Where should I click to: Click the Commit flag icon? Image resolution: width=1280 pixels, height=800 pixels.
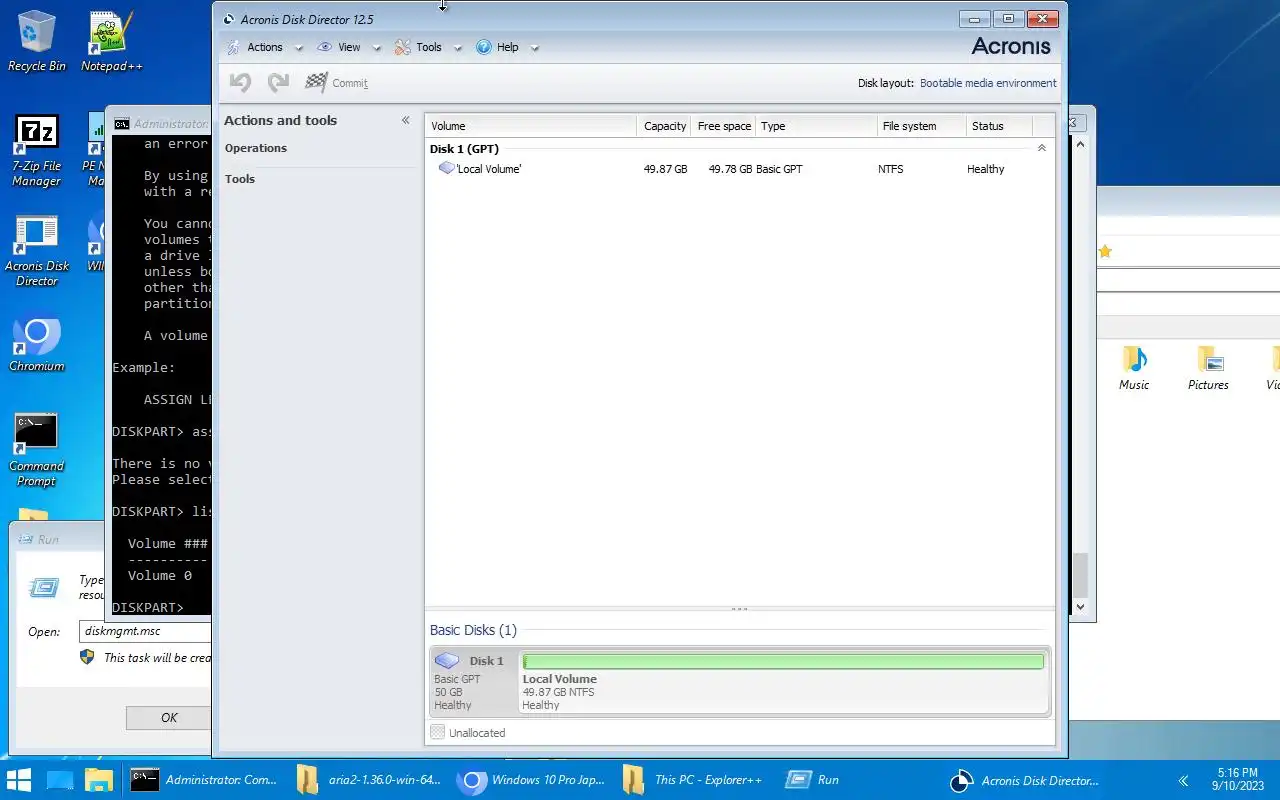[x=316, y=82]
